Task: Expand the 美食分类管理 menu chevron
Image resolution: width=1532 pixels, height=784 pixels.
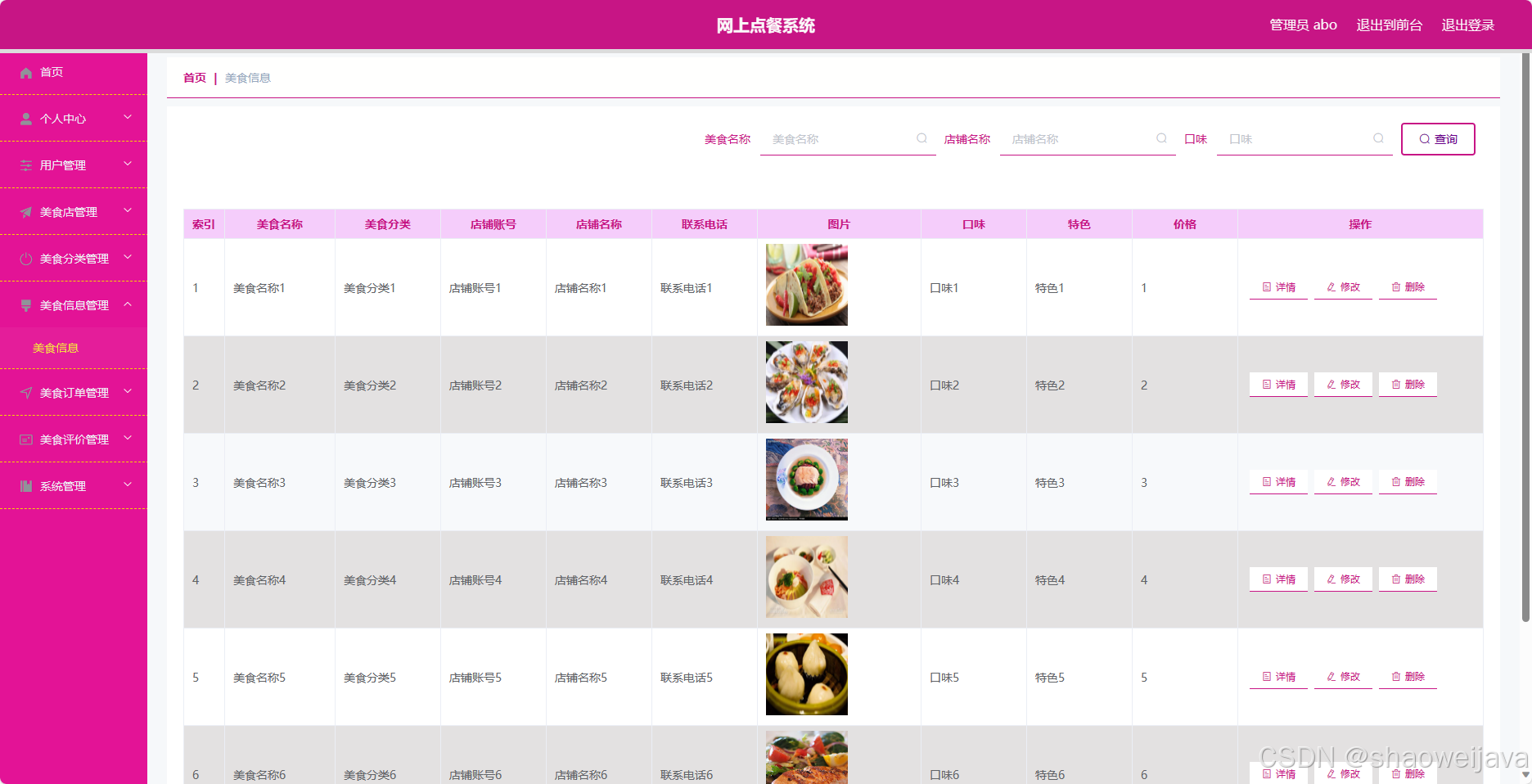Action: [x=128, y=257]
